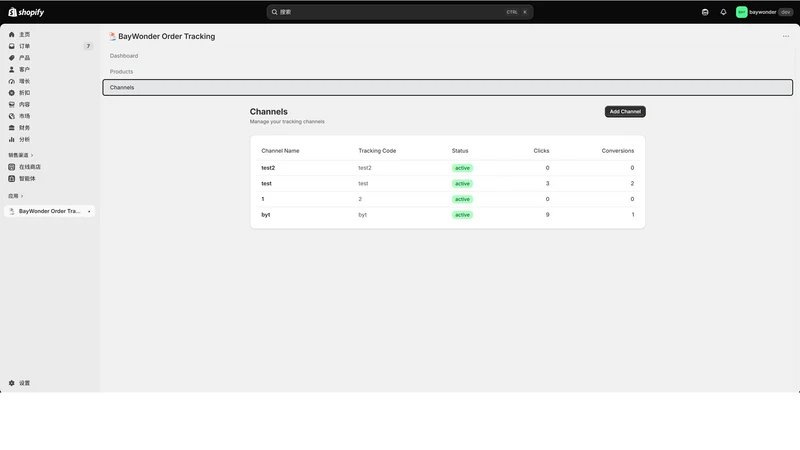Open the 主页 home page
Viewport: 800px width, 450px height.
(x=24, y=35)
